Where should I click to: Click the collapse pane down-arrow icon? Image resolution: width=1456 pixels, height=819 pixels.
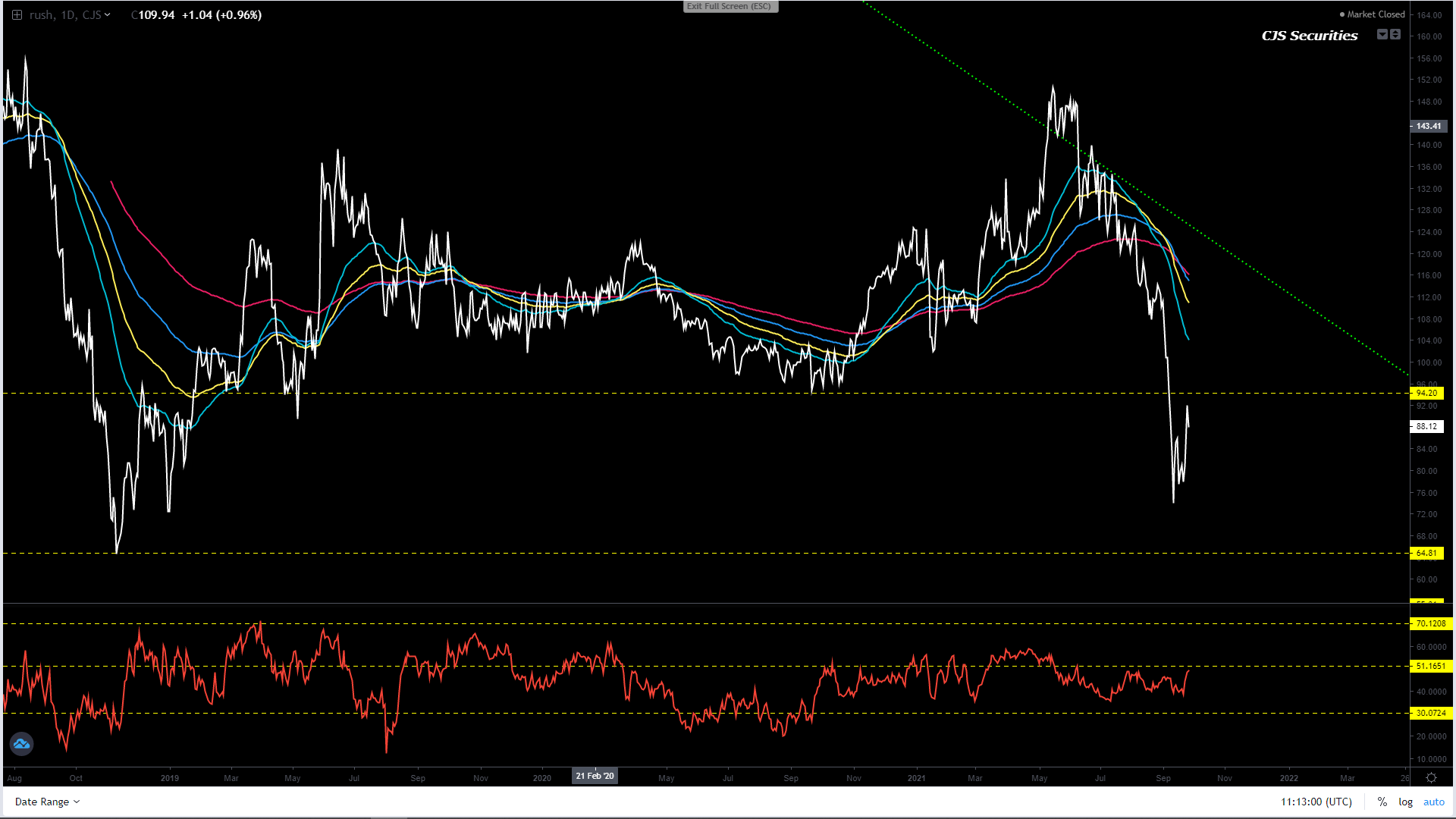tap(1382, 34)
